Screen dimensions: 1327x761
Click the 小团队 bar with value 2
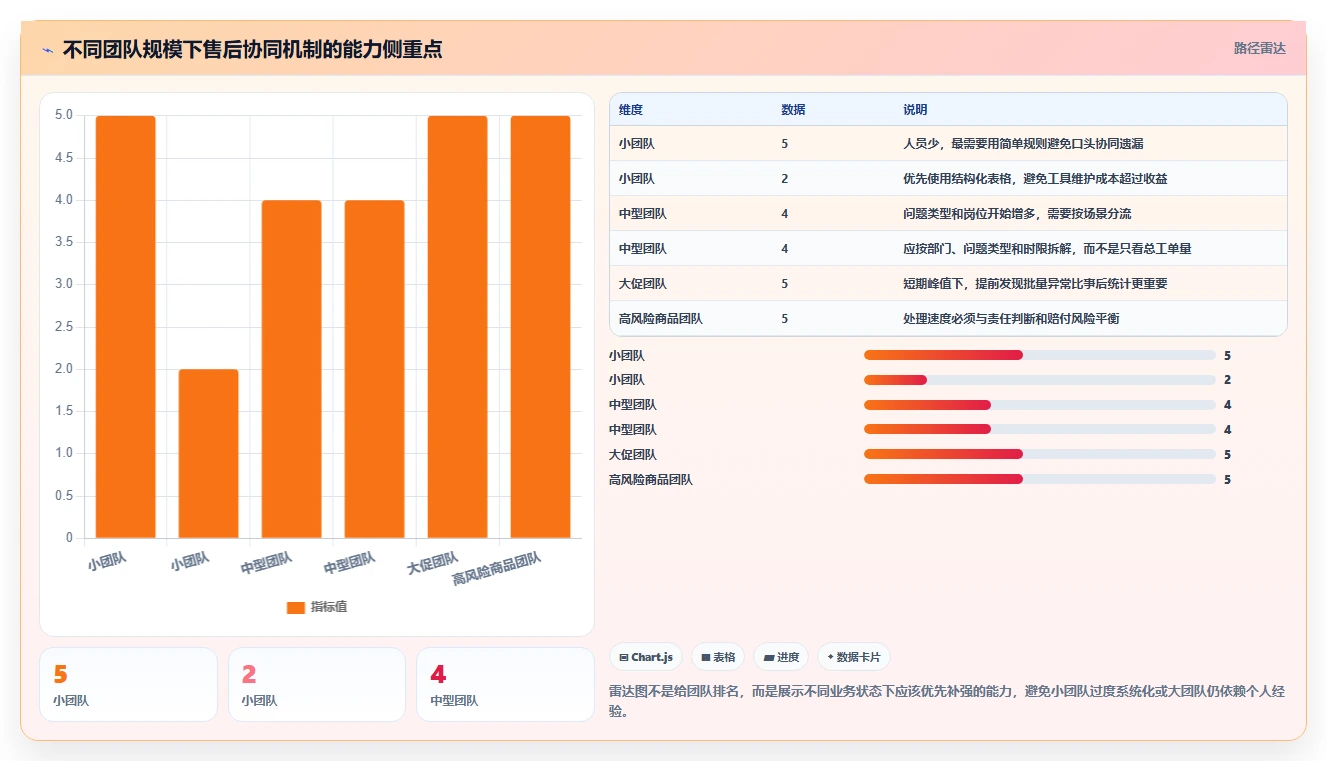click(208, 454)
